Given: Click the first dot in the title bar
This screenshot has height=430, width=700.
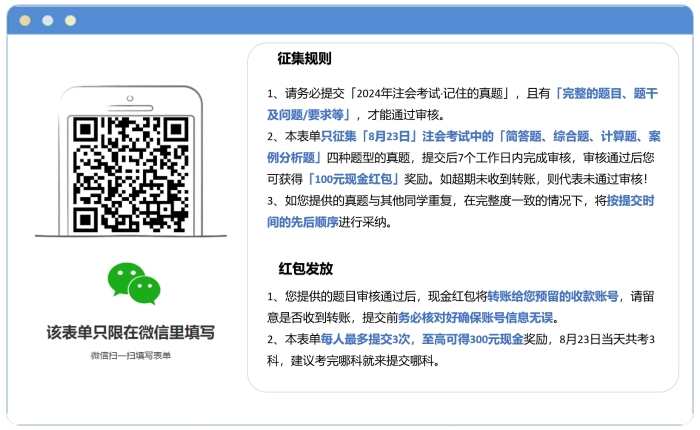Looking at the screenshot, I should click(x=24, y=20).
